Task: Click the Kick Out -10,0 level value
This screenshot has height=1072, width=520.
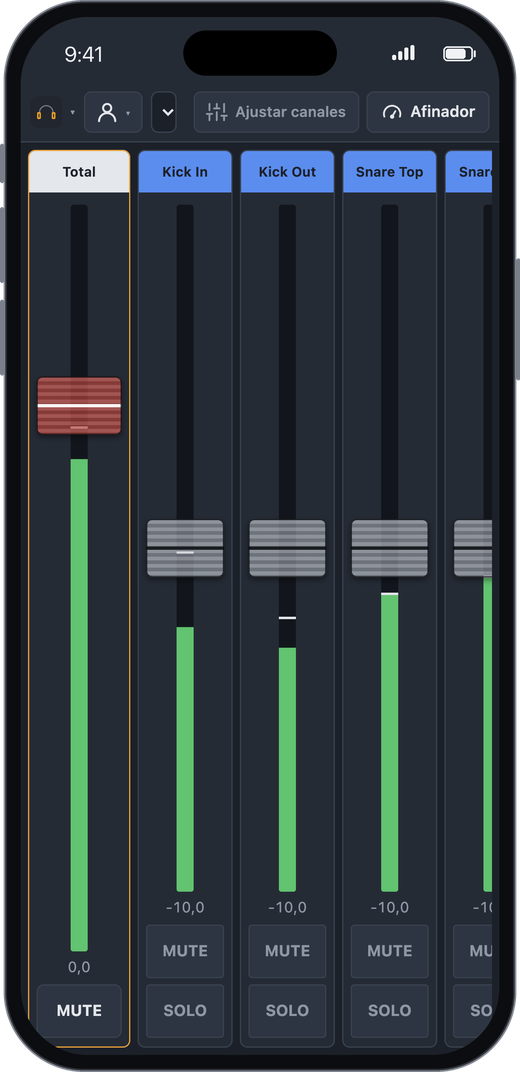Action: (x=287, y=908)
